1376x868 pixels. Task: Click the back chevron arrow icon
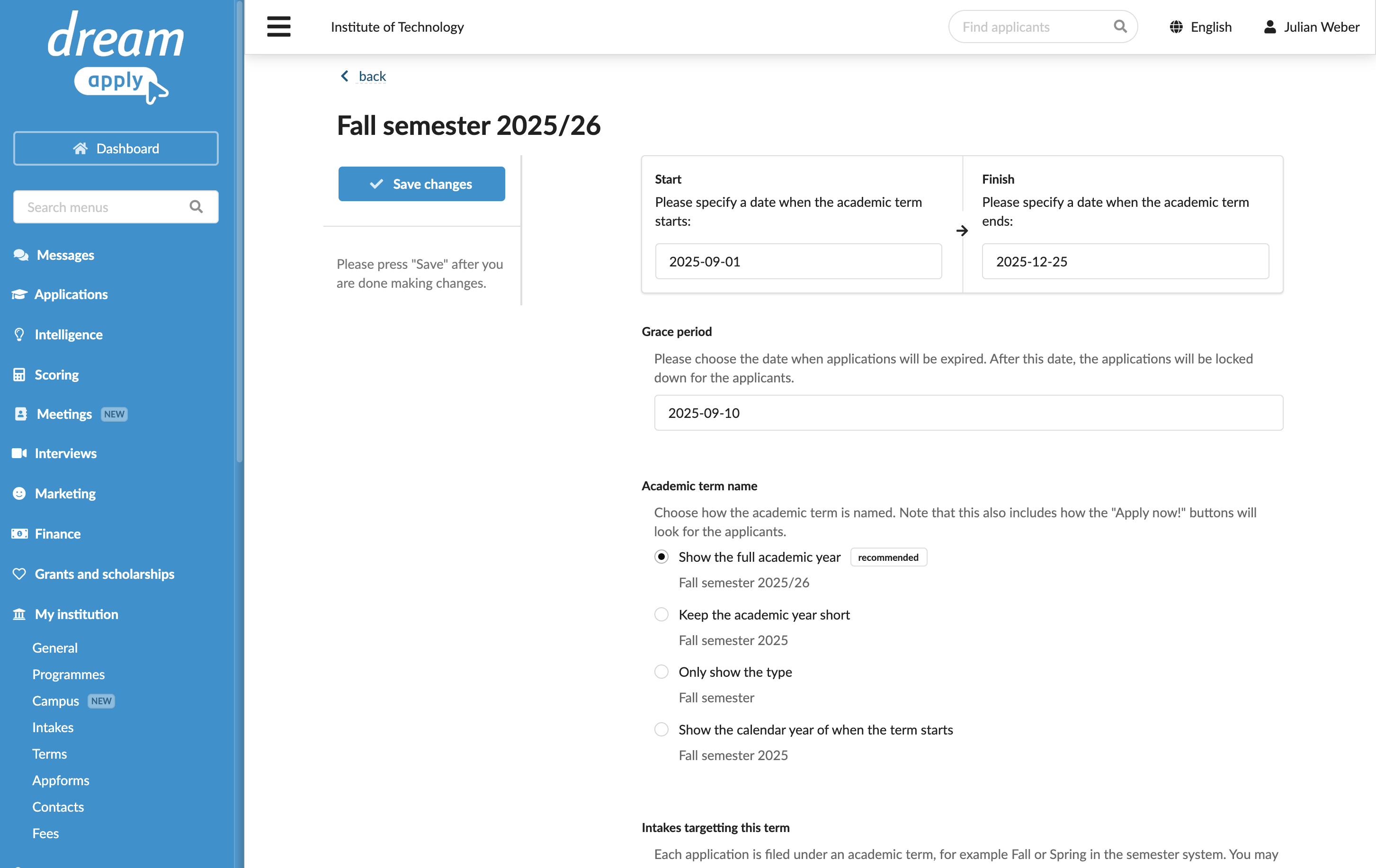point(345,76)
